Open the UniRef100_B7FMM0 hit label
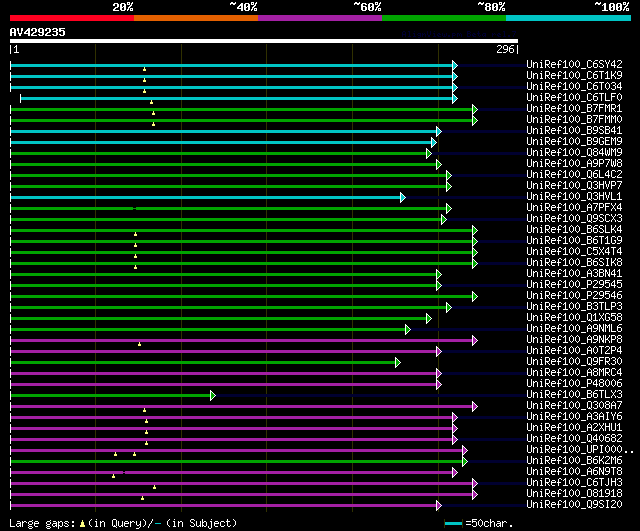 point(574,120)
